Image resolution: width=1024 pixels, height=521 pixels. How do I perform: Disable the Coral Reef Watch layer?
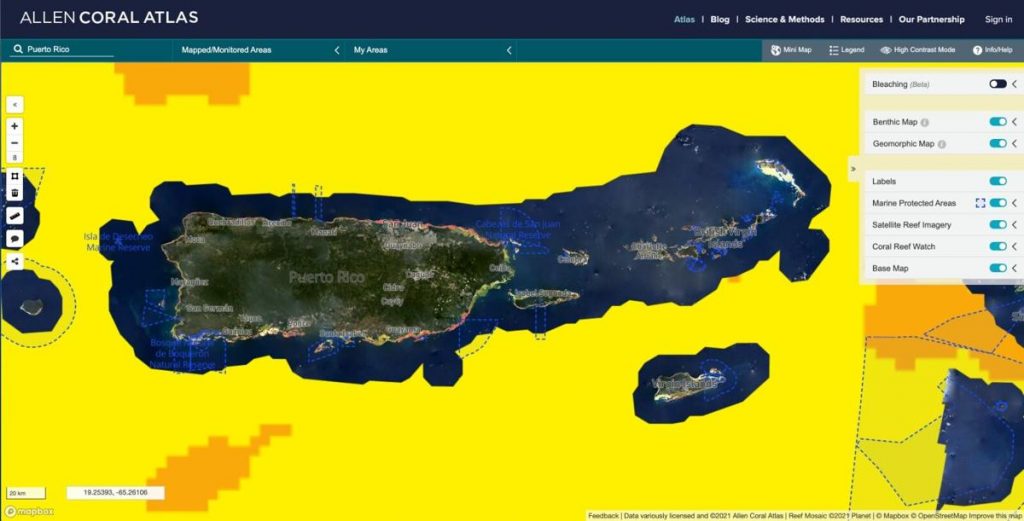click(997, 246)
